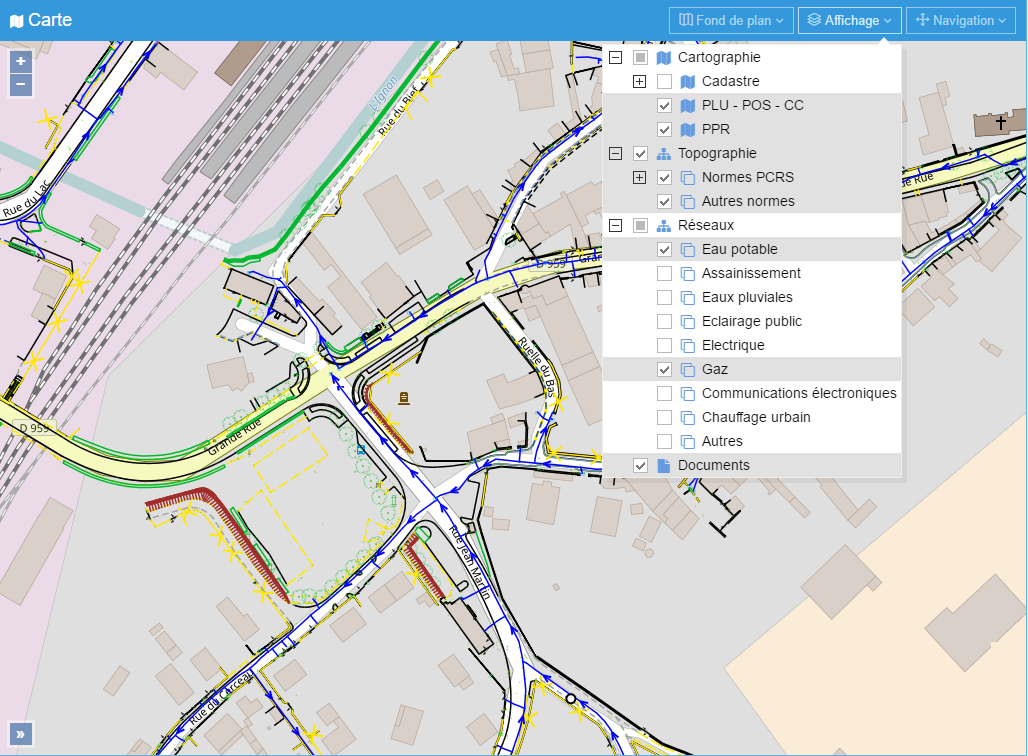This screenshot has height=756, width=1028.
Task: Expand the Normes PCRS node
Action: [x=640, y=178]
